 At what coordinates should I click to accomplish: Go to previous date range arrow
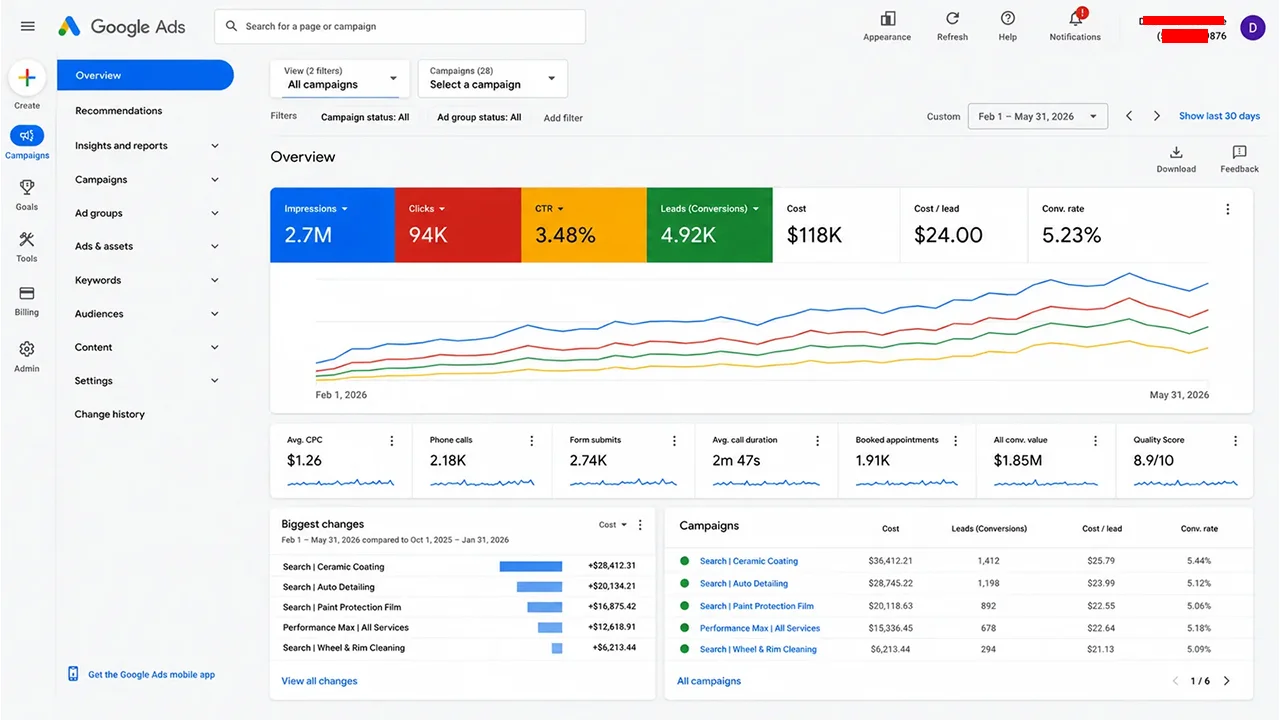(1129, 116)
